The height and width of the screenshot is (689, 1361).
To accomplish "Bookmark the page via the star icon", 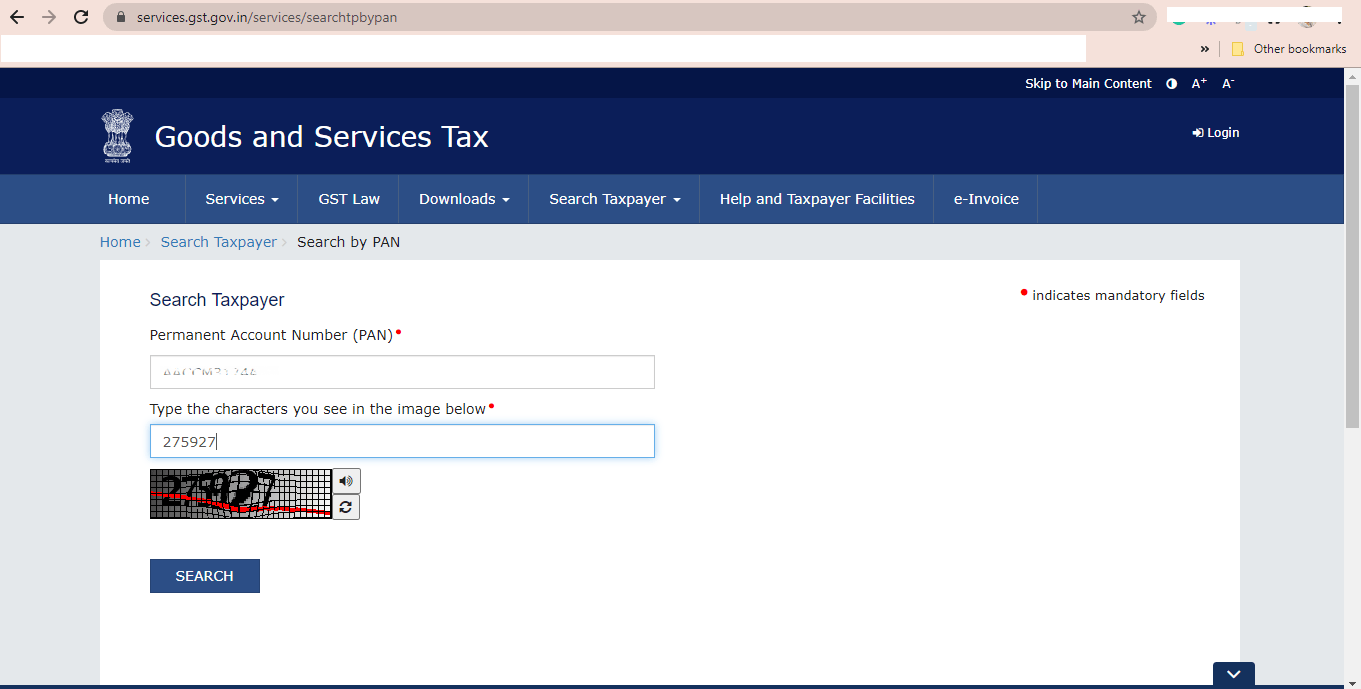I will pyautogui.click(x=1138, y=16).
